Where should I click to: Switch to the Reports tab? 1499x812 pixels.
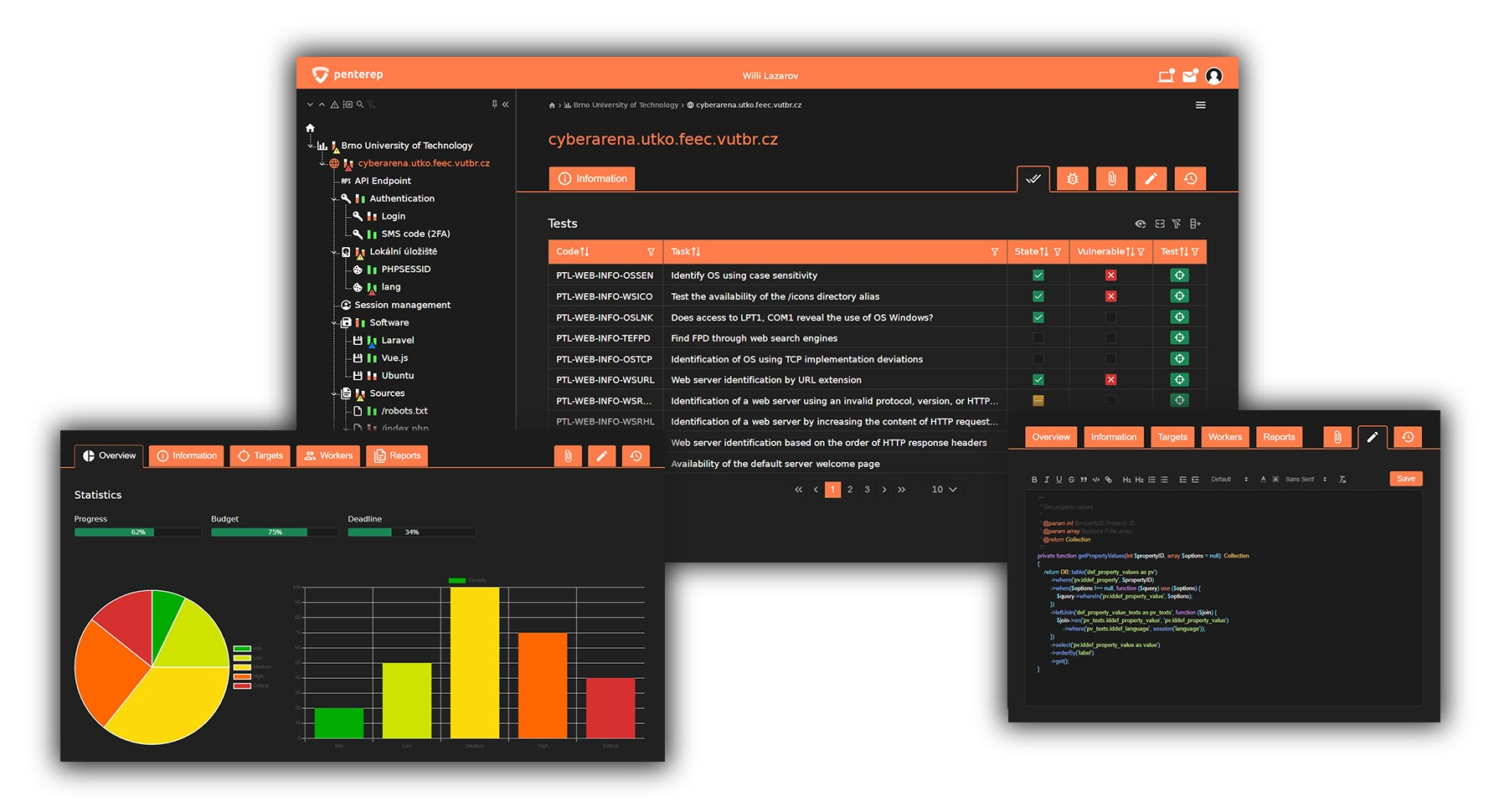click(397, 455)
